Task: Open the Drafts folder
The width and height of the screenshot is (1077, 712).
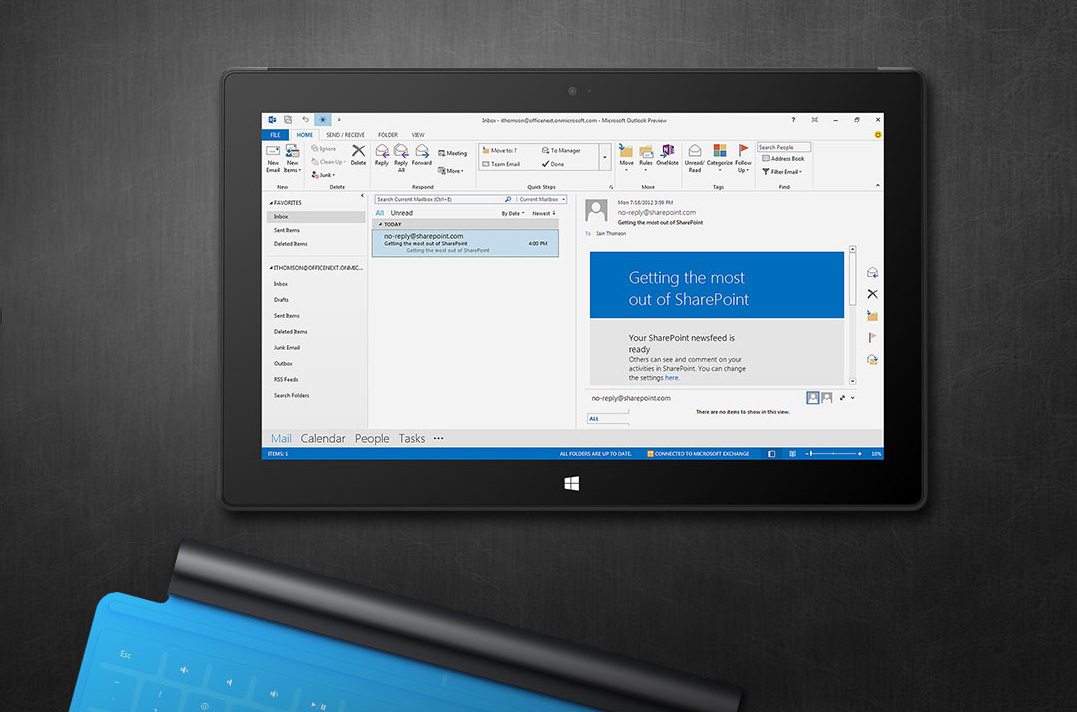Action: (281, 299)
